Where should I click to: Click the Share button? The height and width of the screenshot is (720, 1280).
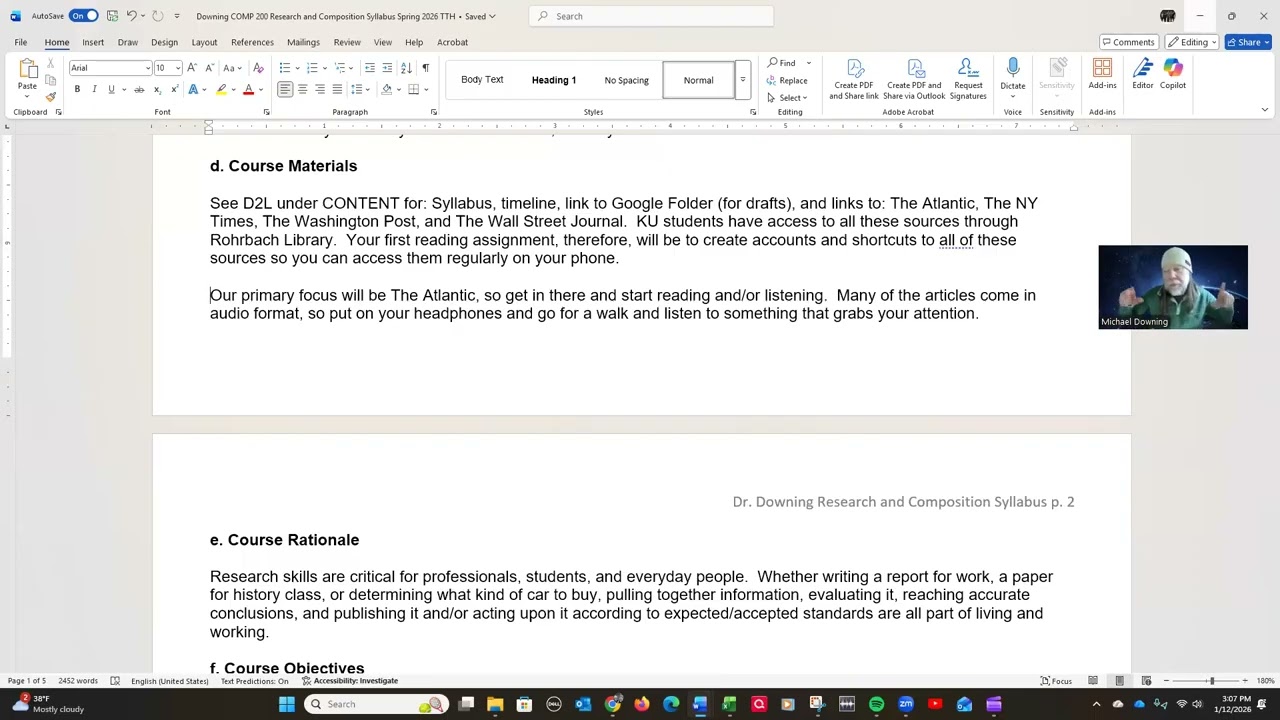tap(1248, 42)
